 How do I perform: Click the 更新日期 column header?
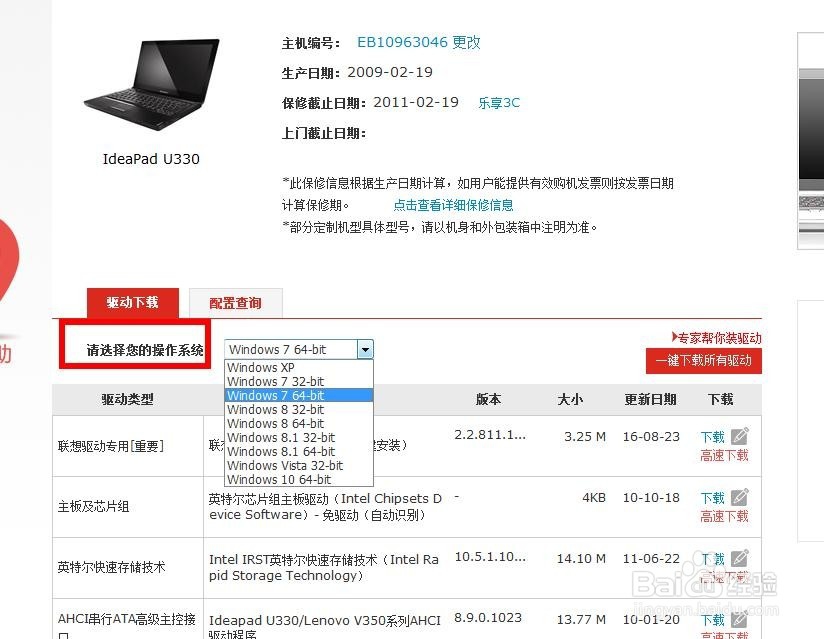(651, 399)
